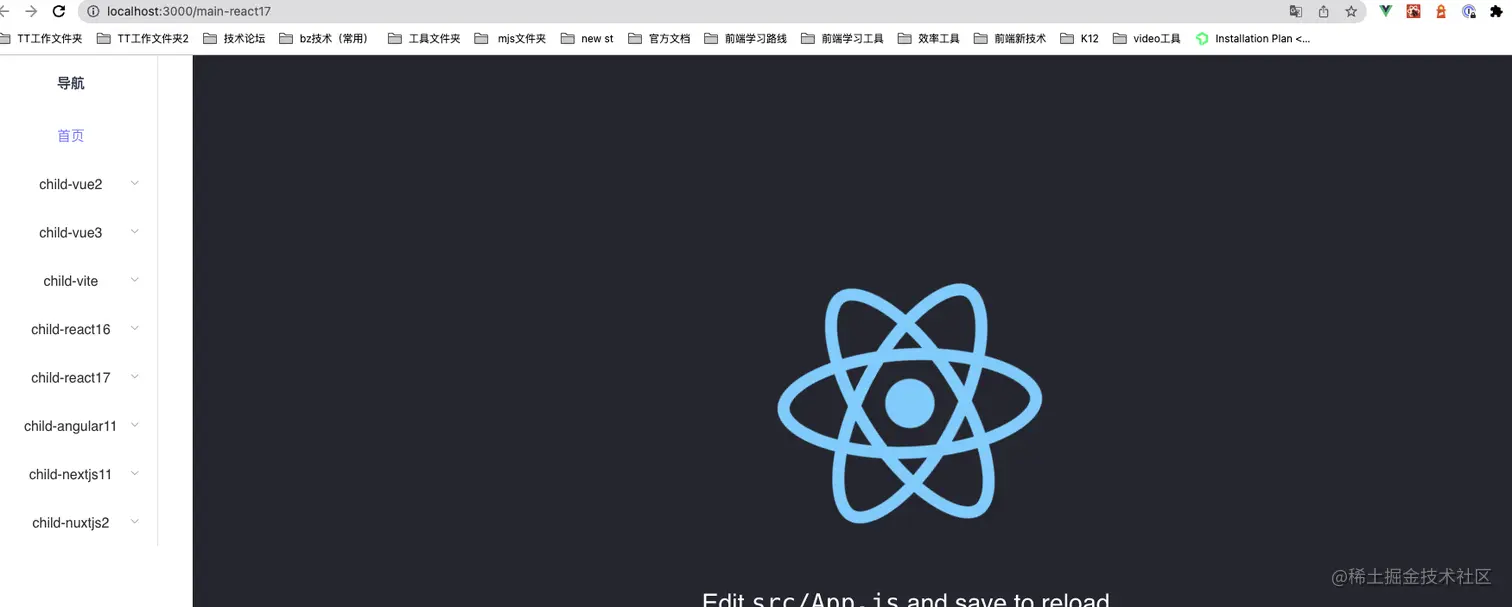Expand child-nuxtjs2 submenu chevron
This screenshot has height=607, width=1512.
tap(135, 522)
